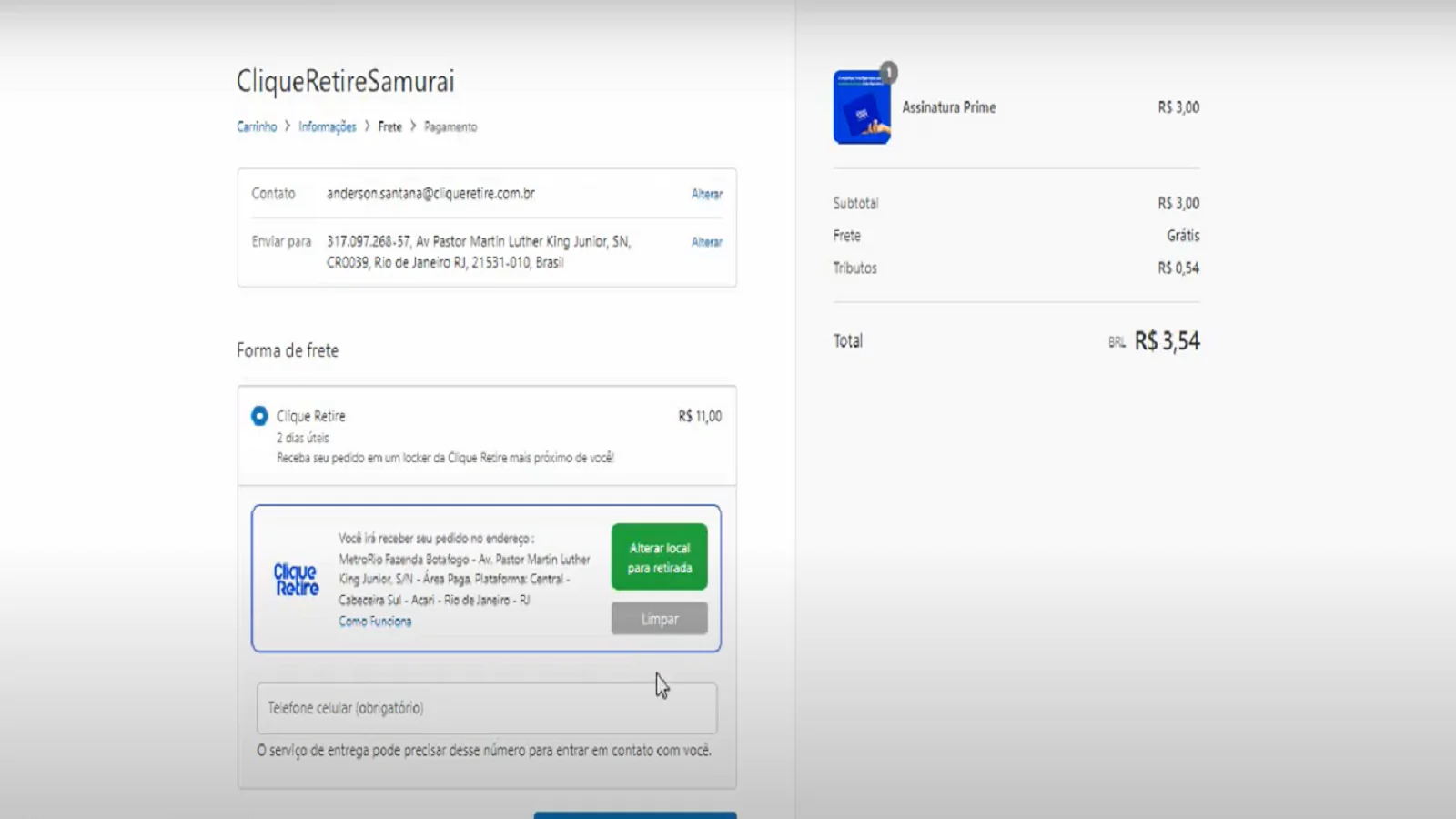Focus the Telefone celular input field
Screen dimensions: 1456x819
(487, 708)
